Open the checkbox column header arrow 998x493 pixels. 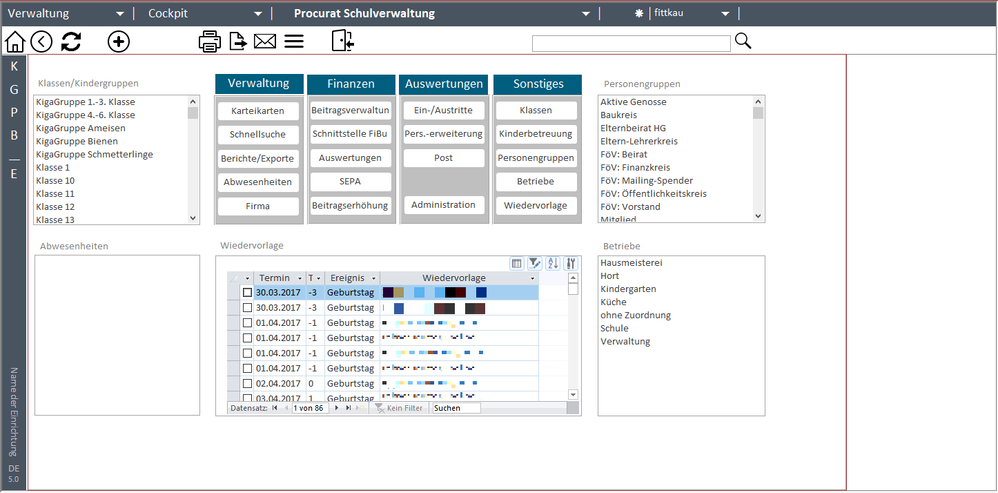click(x=246, y=279)
